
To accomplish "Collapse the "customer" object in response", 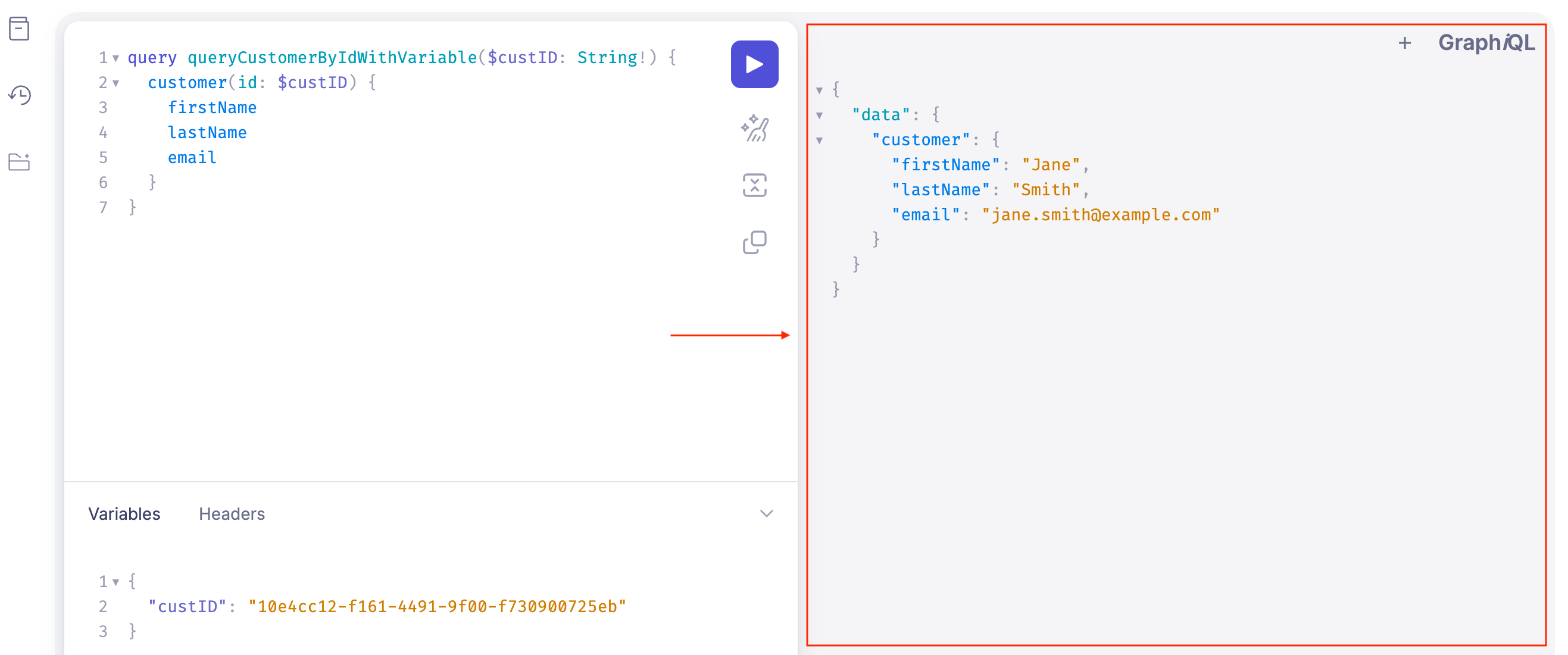I will click(x=819, y=141).
